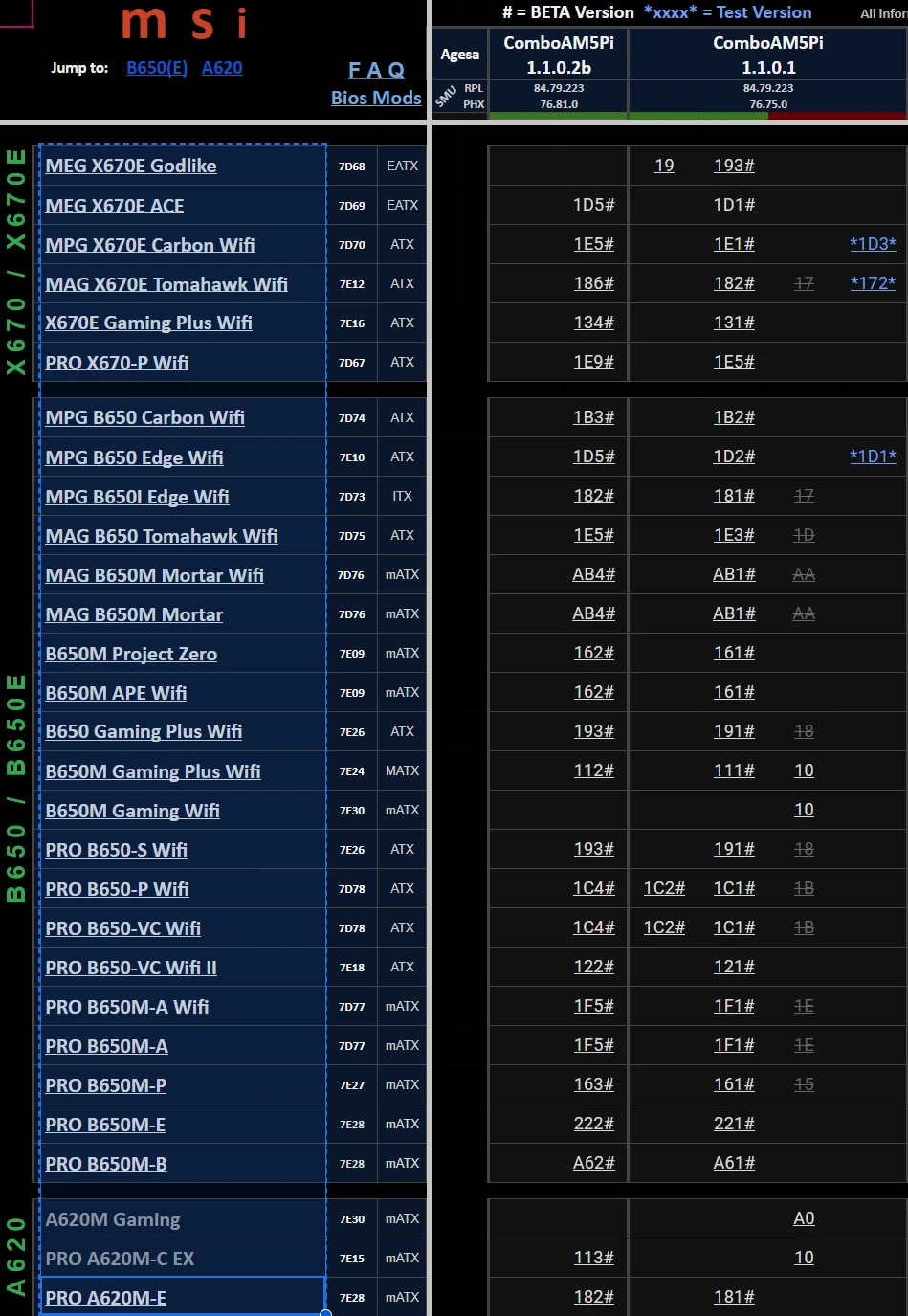The height and width of the screenshot is (1316, 908).
Task: Click AB4# in MAG B650M Mortar Wifi row
Action: coord(593,574)
